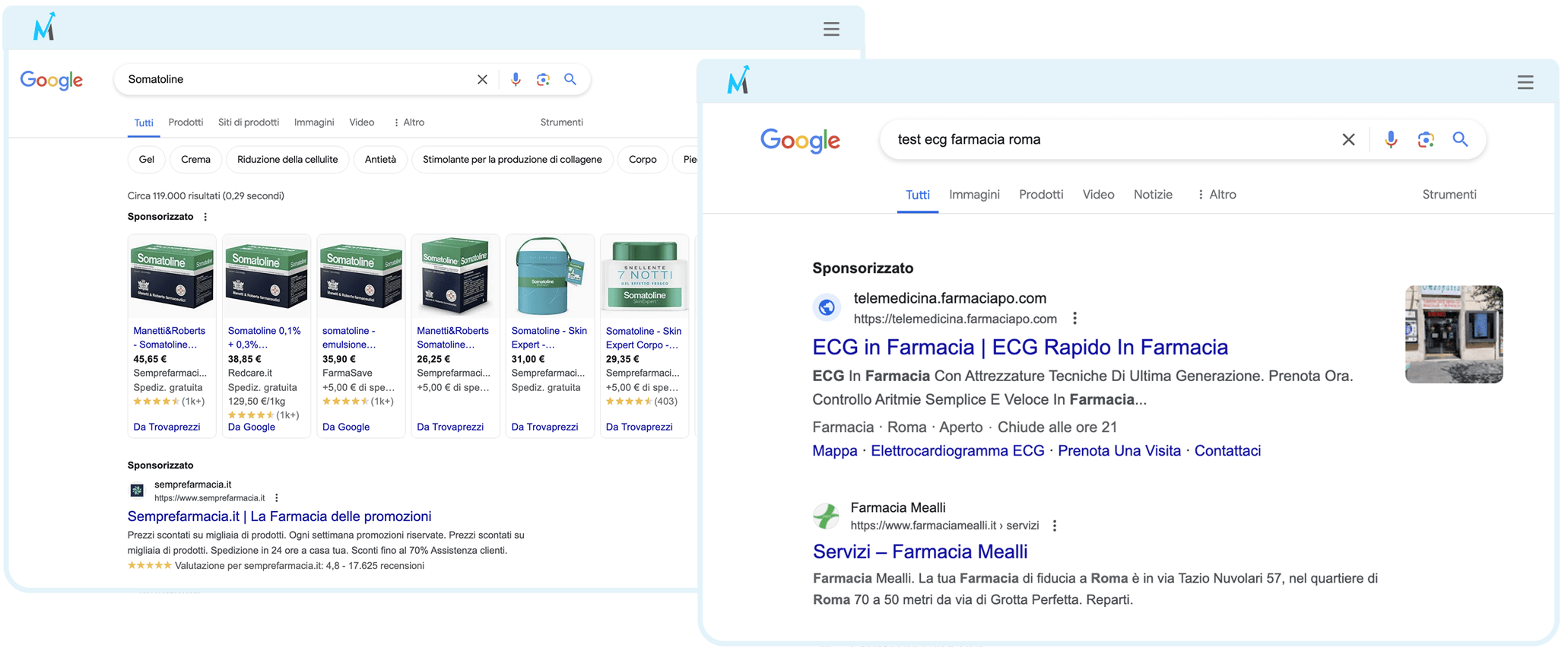This screenshot has height=661, width=1568.
Task: Apply the Antietà filter chip
Action: [380, 160]
